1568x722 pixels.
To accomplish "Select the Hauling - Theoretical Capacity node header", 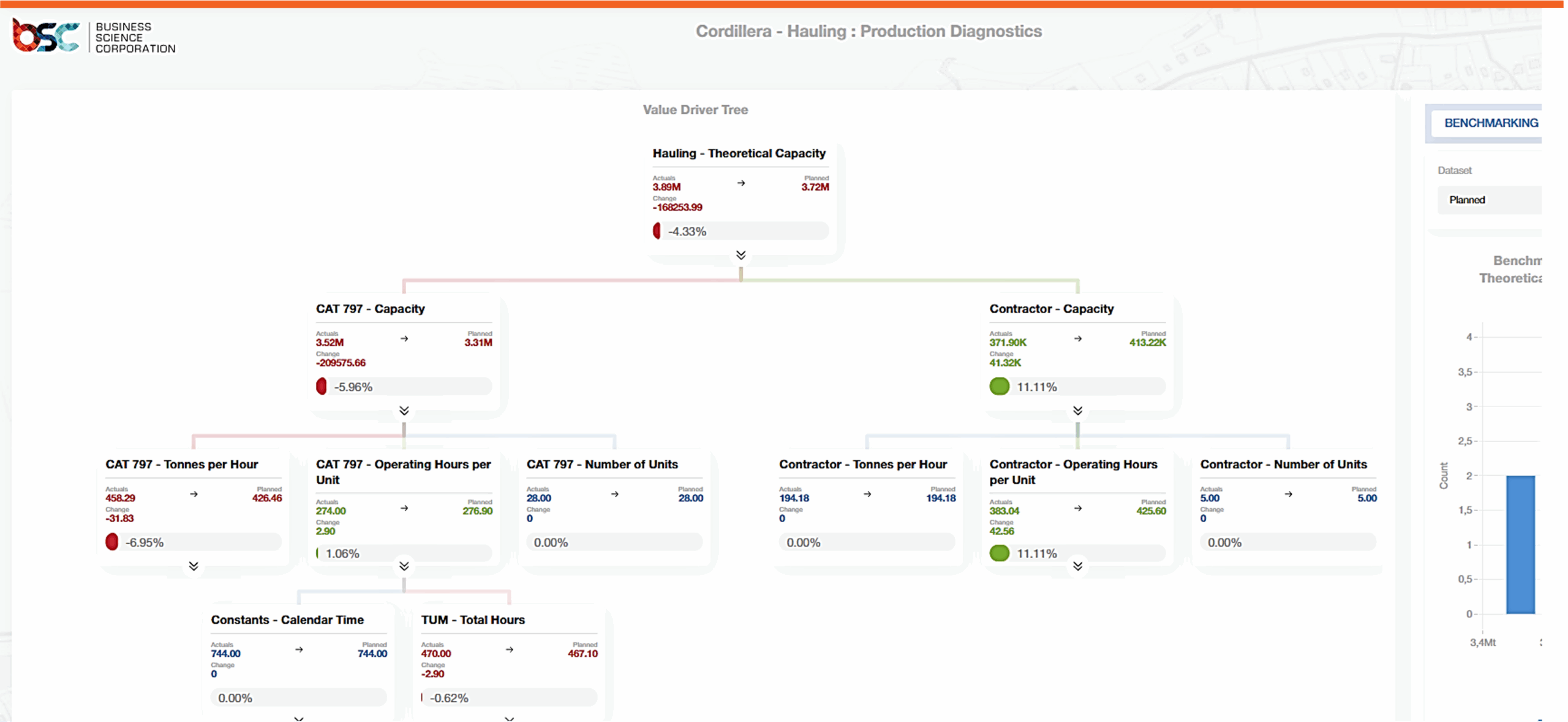I will [x=739, y=153].
